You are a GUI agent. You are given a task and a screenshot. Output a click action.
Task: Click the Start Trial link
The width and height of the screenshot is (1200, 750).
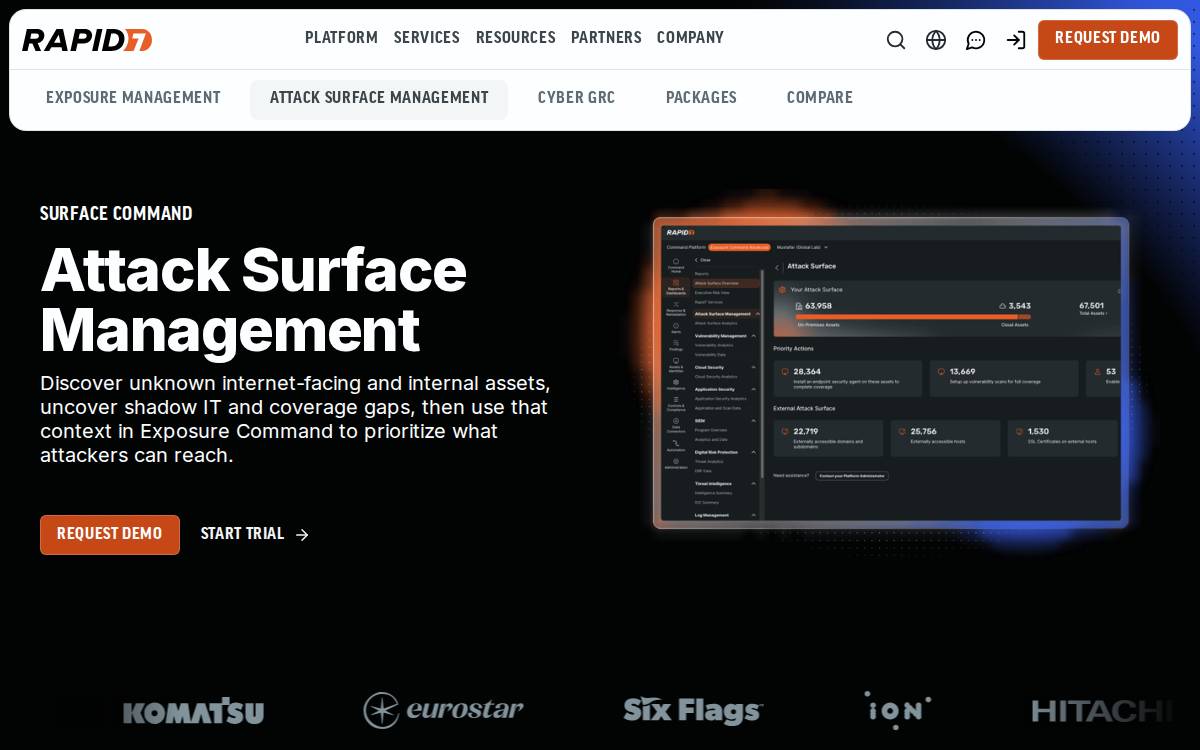(x=255, y=535)
